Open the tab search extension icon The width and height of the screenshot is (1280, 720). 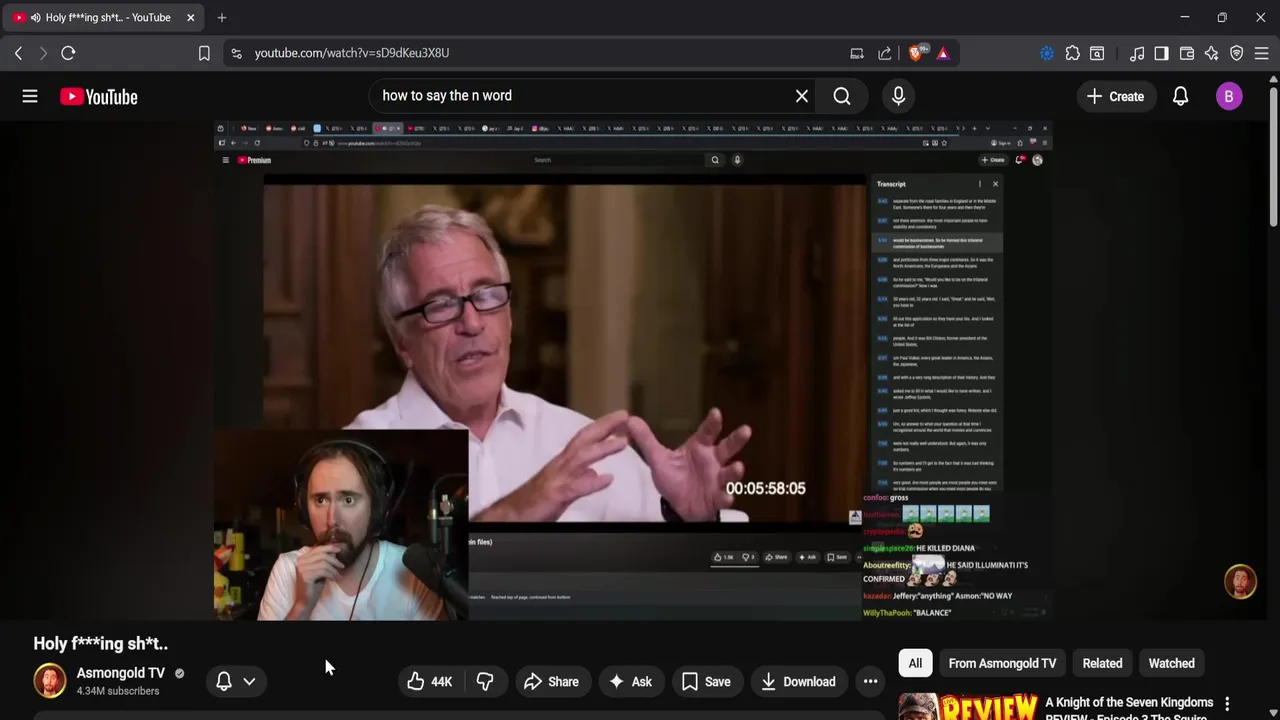coord(1097,53)
